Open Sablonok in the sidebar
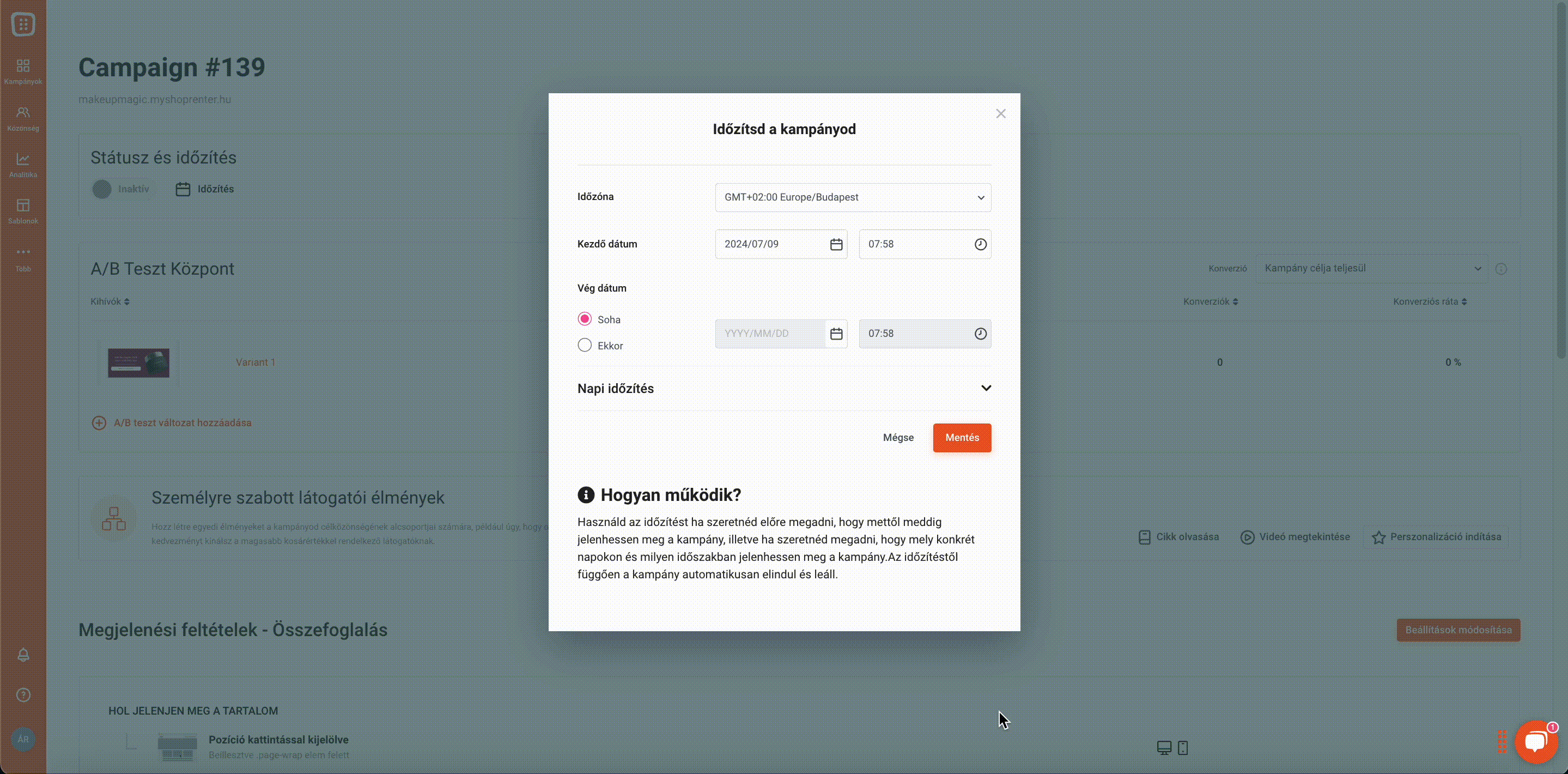 pyautogui.click(x=23, y=211)
